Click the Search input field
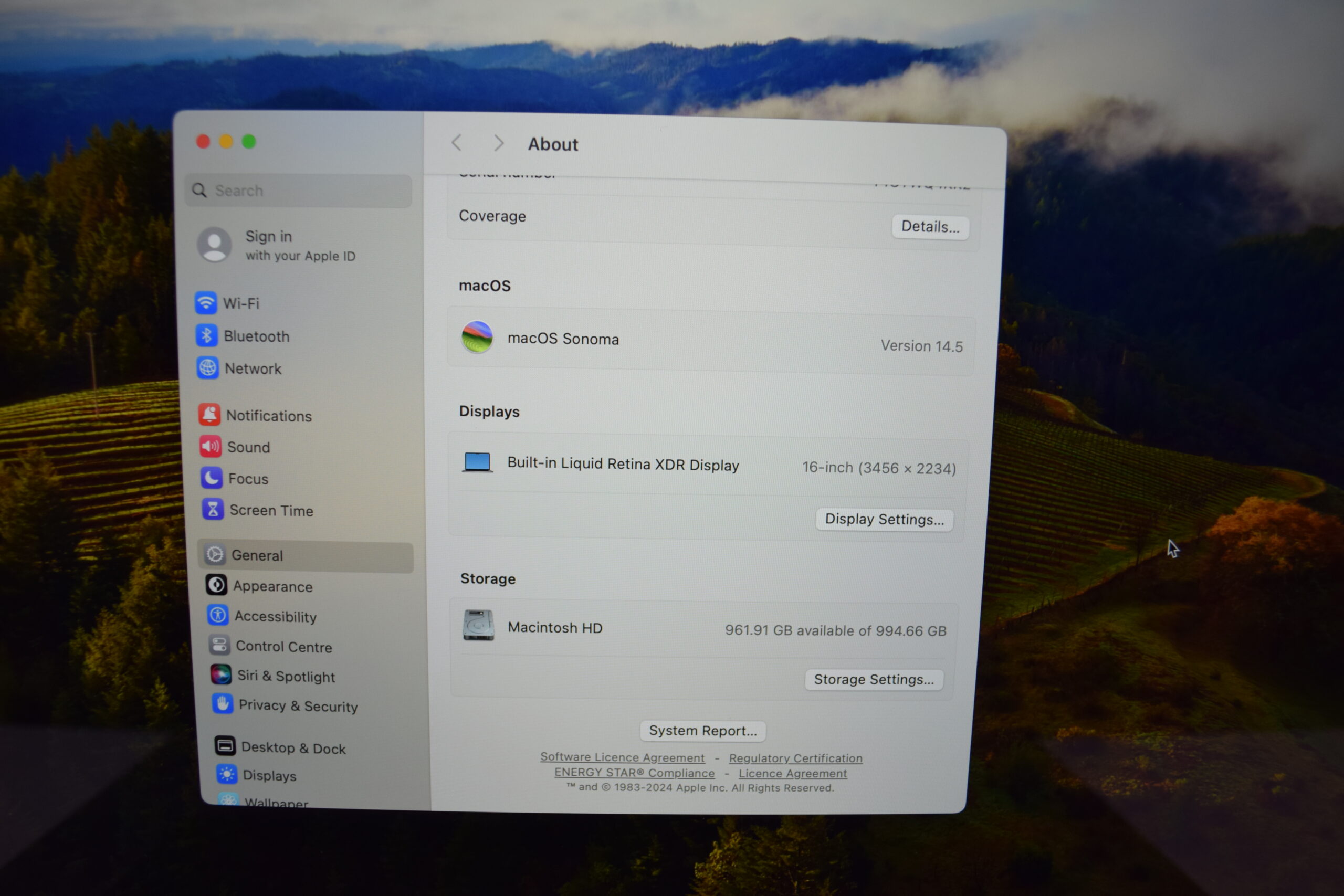The image size is (1344, 896). 298,191
